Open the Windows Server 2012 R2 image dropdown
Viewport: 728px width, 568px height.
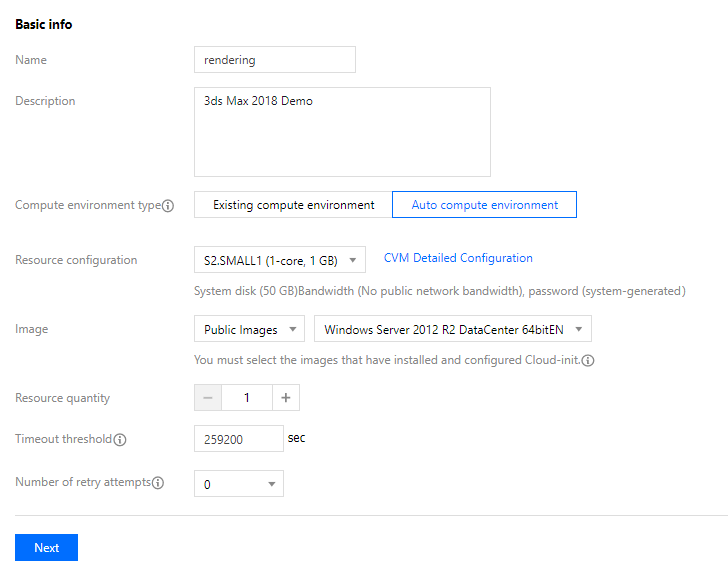[453, 329]
